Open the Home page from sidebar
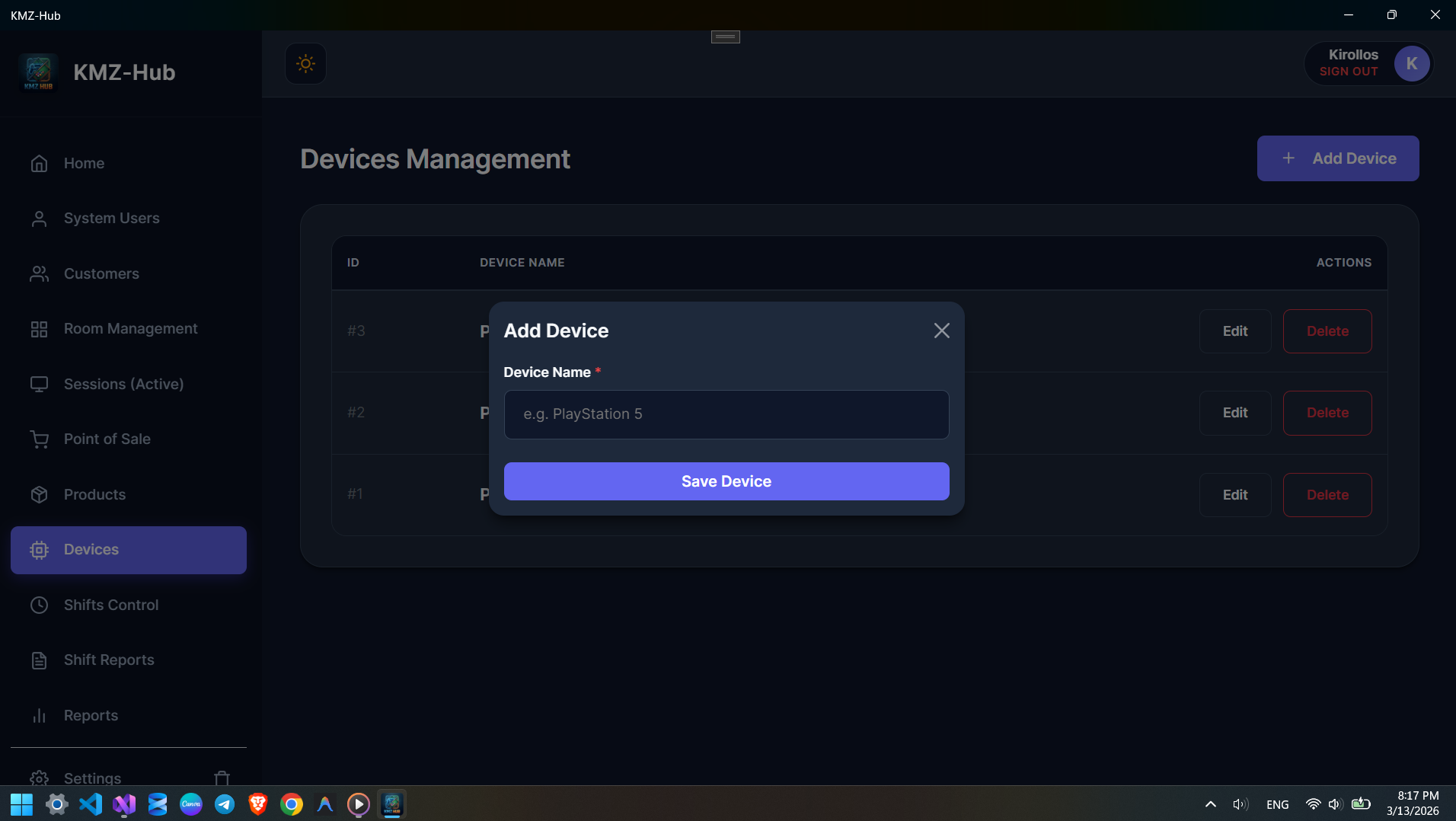Screen dimensions: 1456x821 click(x=84, y=164)
